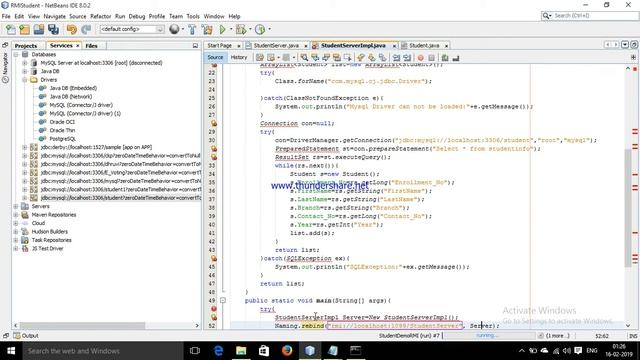Click the globe browser icon in toolbar

pos(174,29)
